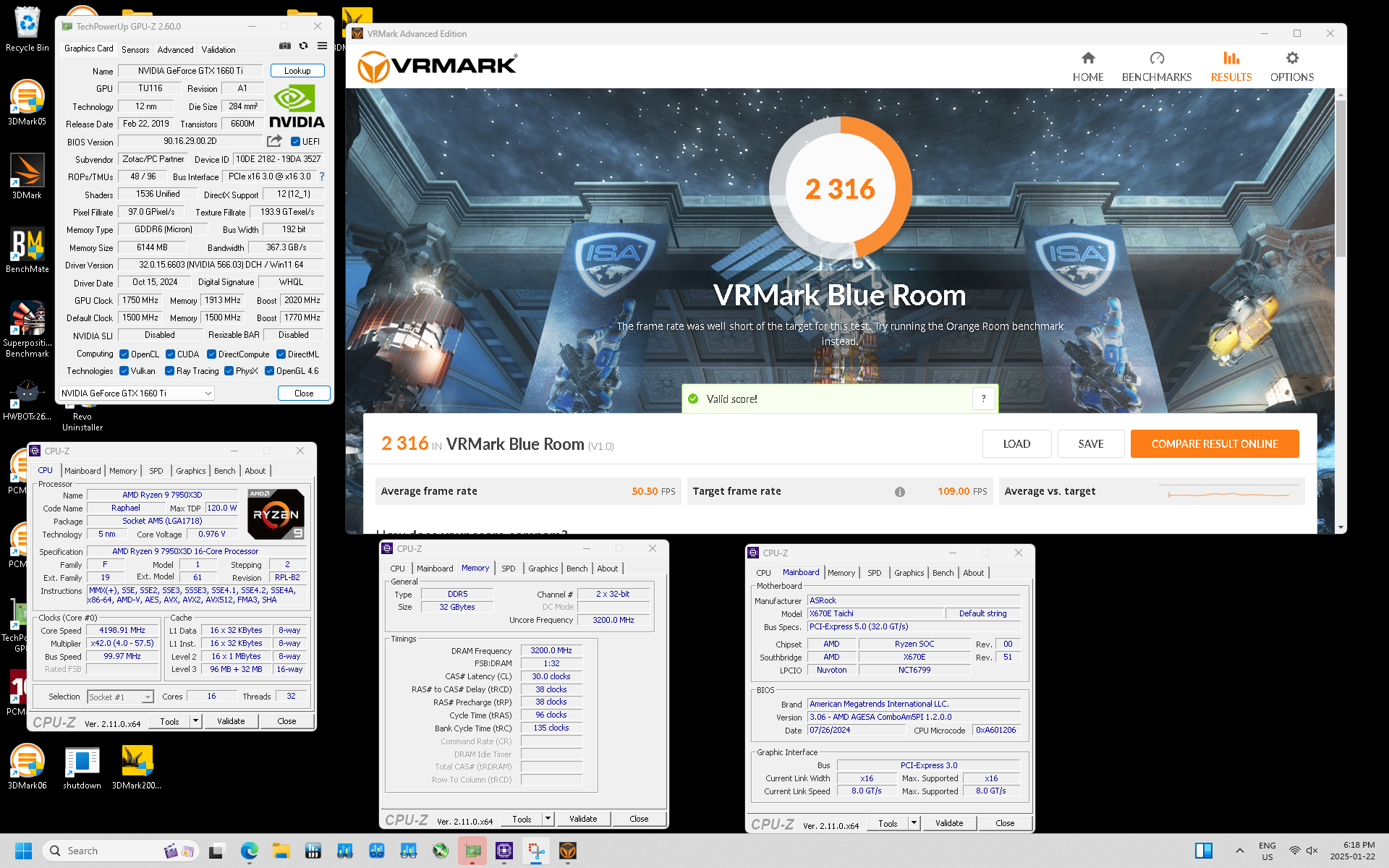Screen dimensions: 1389x868
Task: Expand Tools dropdown arrow in CPU-Z Mainboard window
Action: pos(914,823)
